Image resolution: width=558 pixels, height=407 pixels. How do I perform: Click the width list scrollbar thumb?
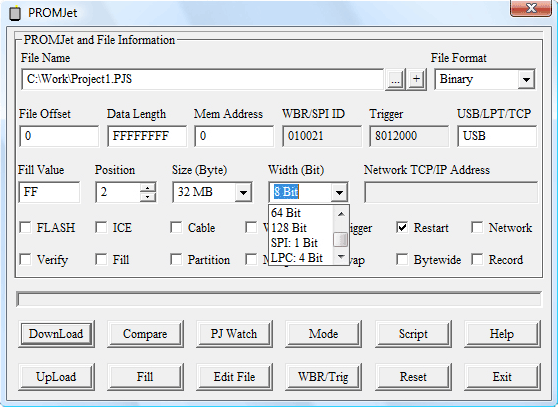click(341, 239)
